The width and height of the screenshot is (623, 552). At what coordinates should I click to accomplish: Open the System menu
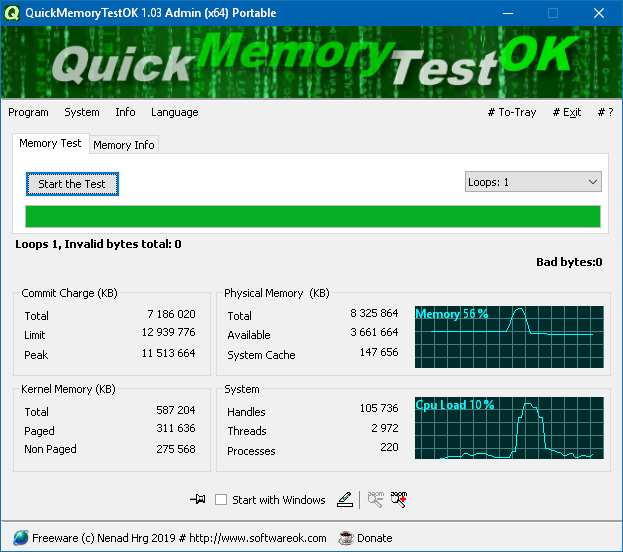(x=82, y=112)
